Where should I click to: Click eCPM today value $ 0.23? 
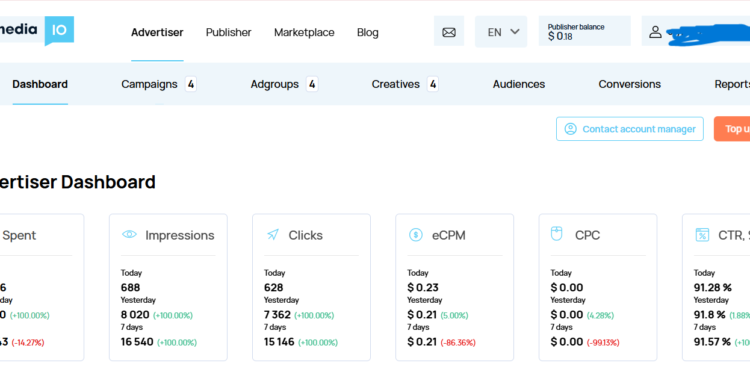point(423,287)
